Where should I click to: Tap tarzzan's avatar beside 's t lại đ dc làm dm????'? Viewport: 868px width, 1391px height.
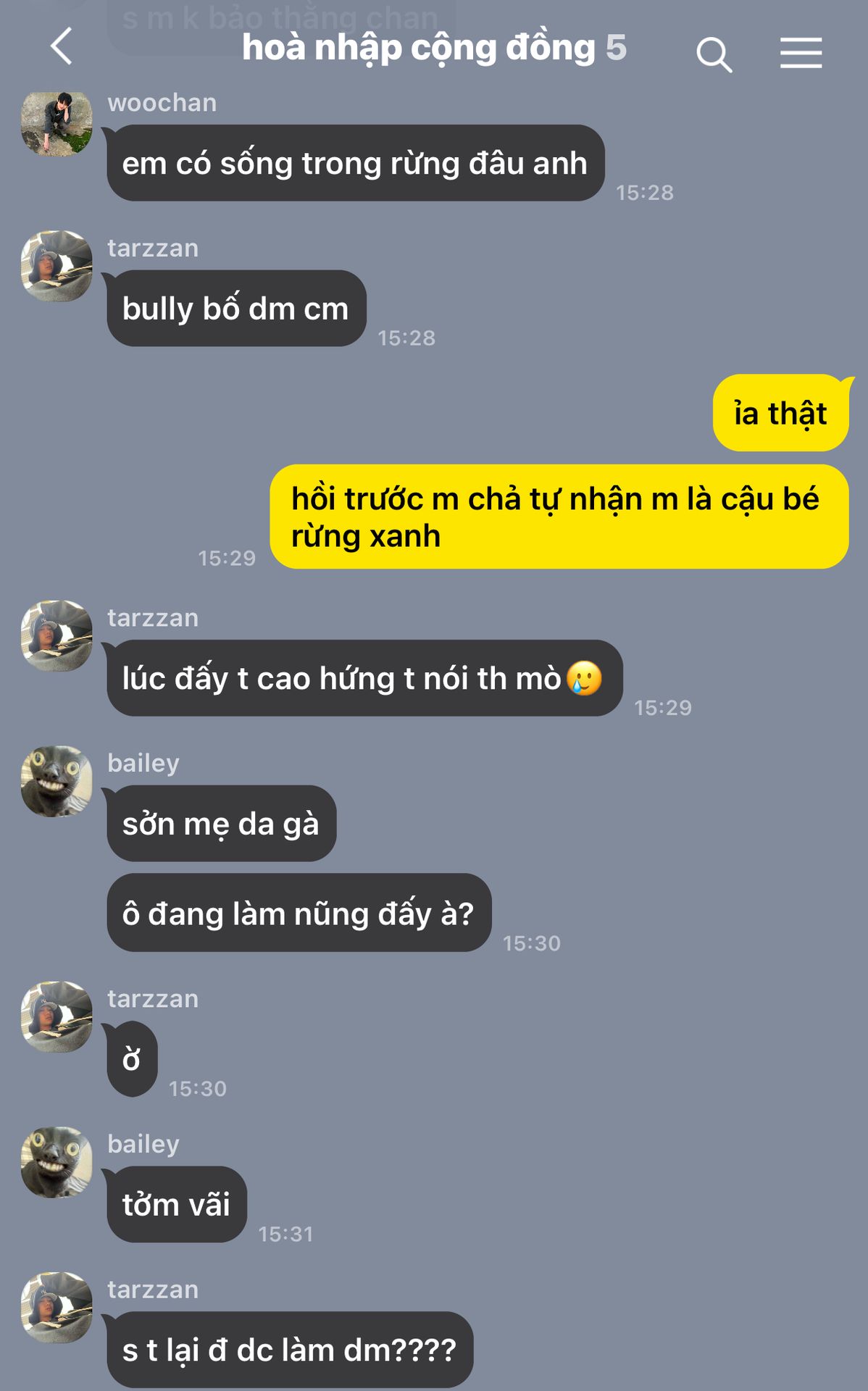tap(57, 1308)
